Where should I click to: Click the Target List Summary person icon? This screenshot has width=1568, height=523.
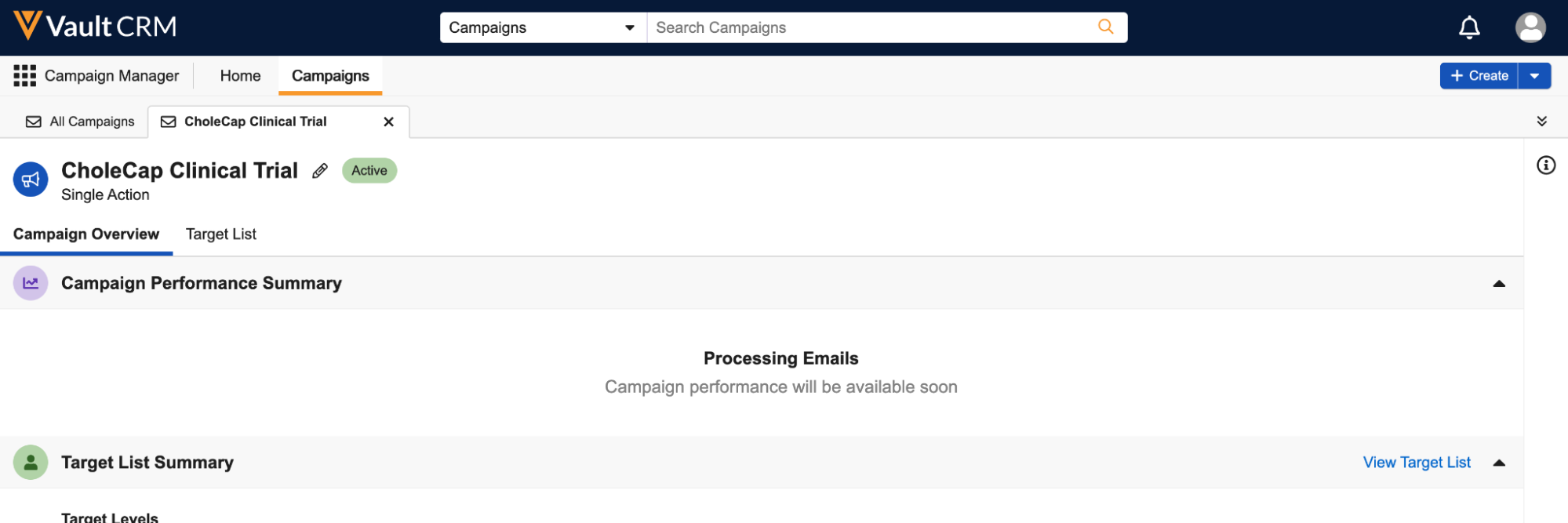(31, 463)
